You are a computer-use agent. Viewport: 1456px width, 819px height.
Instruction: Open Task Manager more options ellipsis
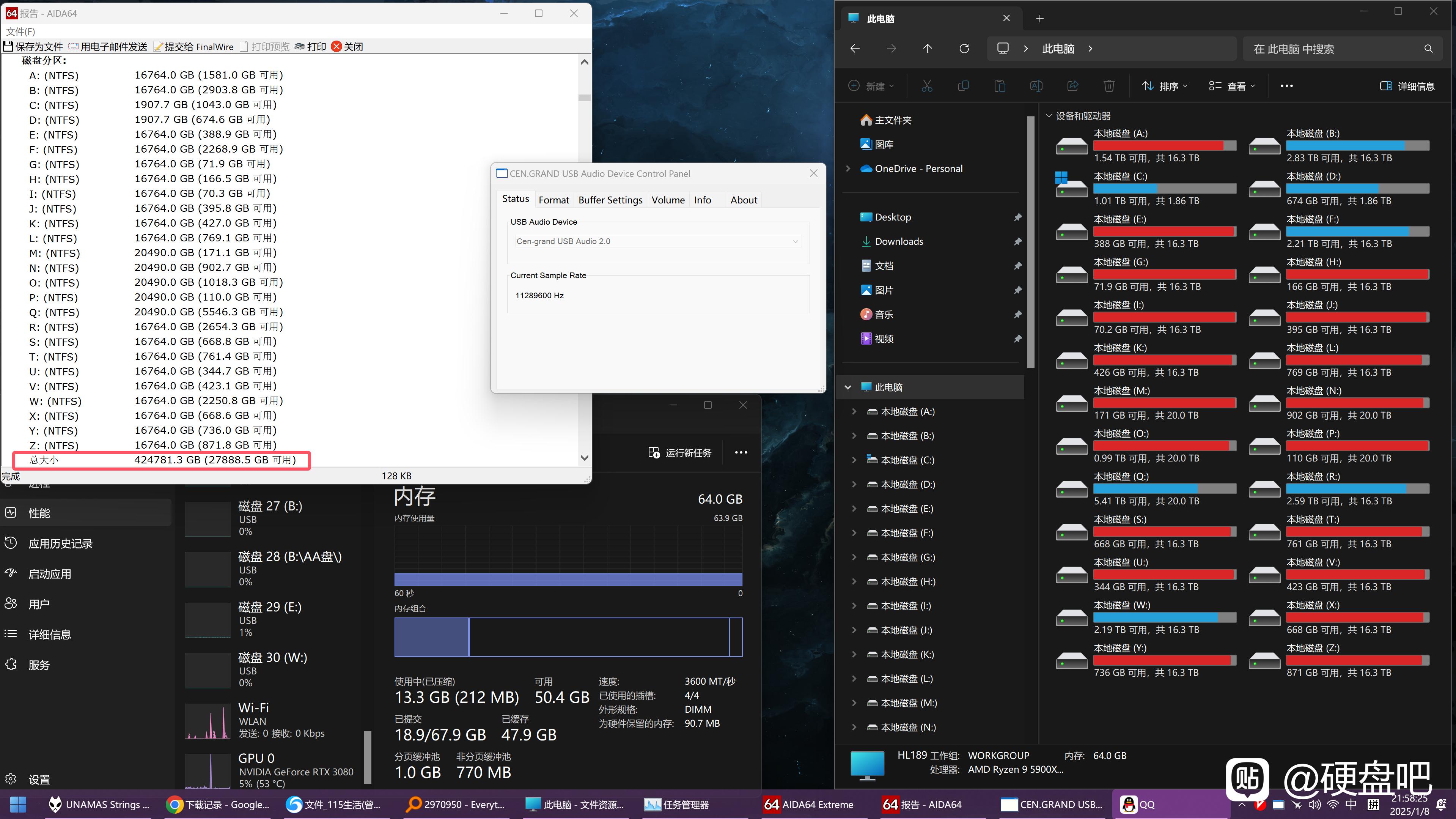[741, 452]
